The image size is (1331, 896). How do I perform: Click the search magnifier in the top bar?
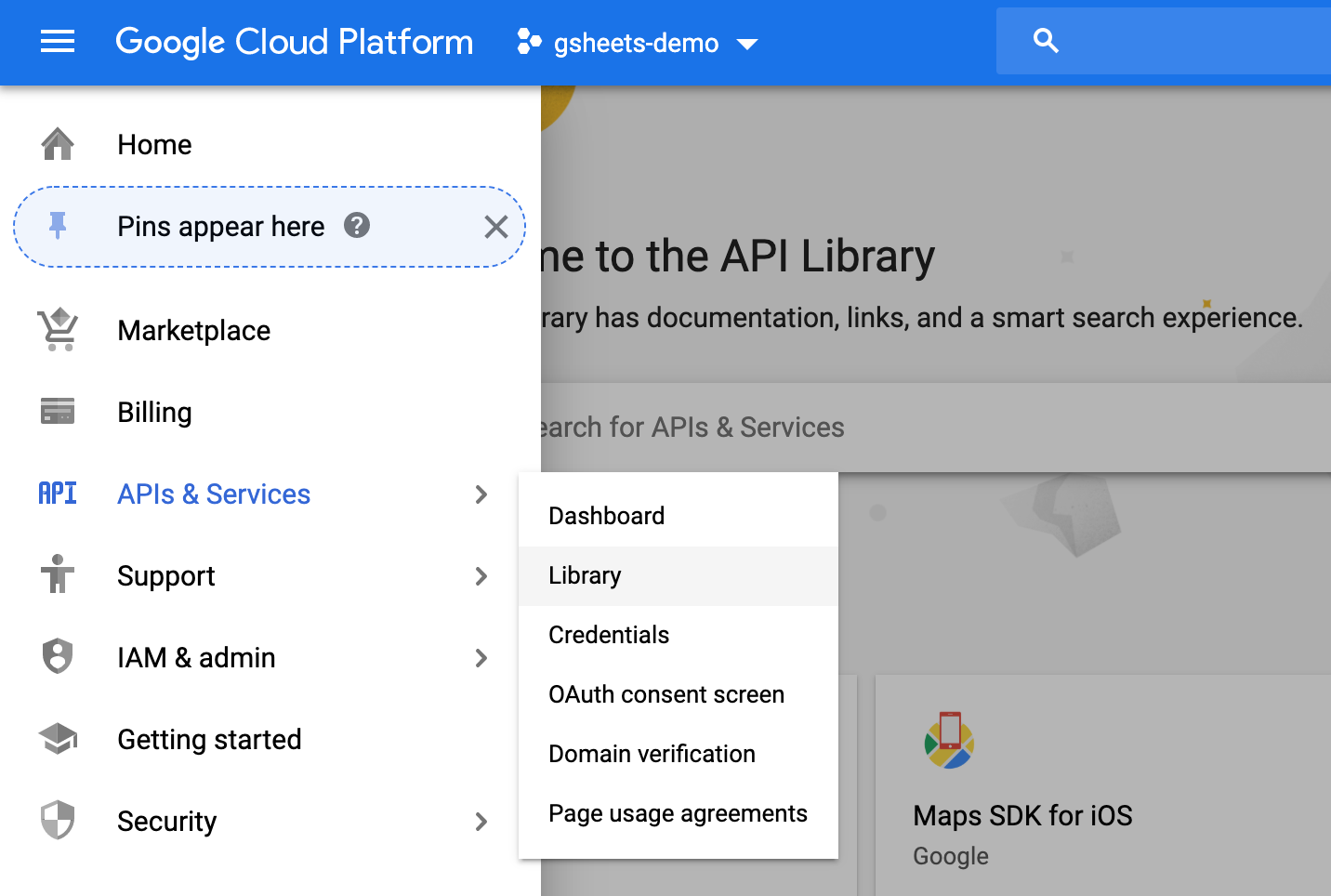coord(1045,41)
